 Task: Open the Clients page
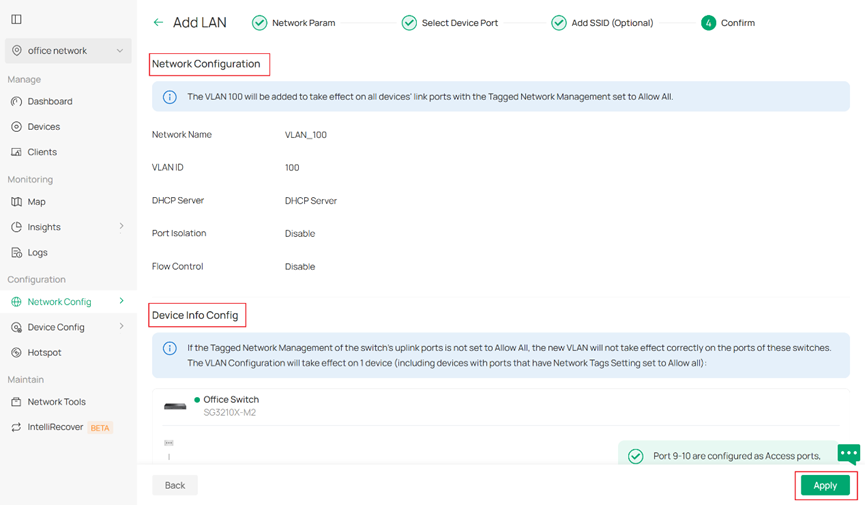[42, 152]
